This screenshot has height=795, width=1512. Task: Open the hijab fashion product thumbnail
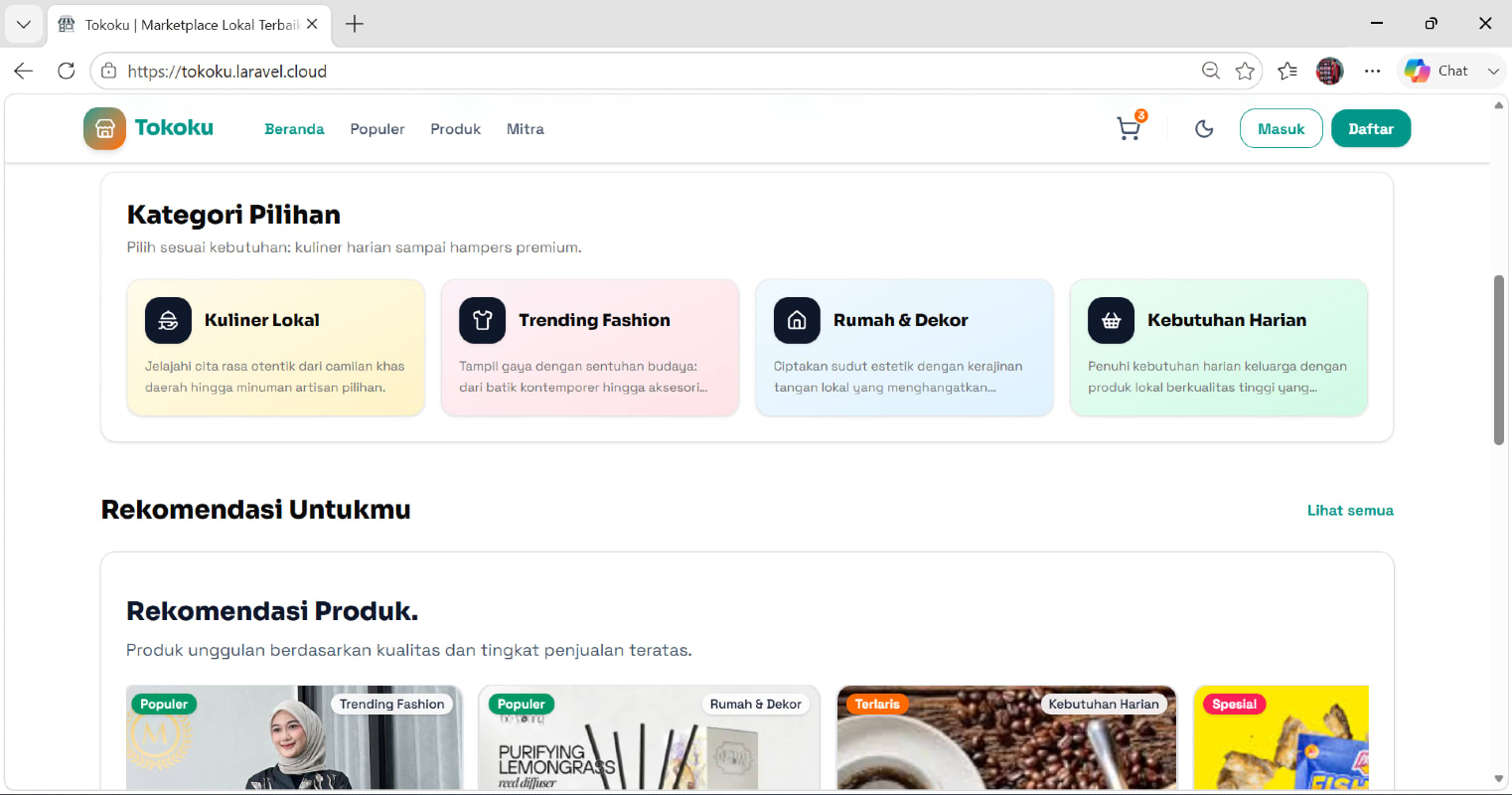(294, 737)
